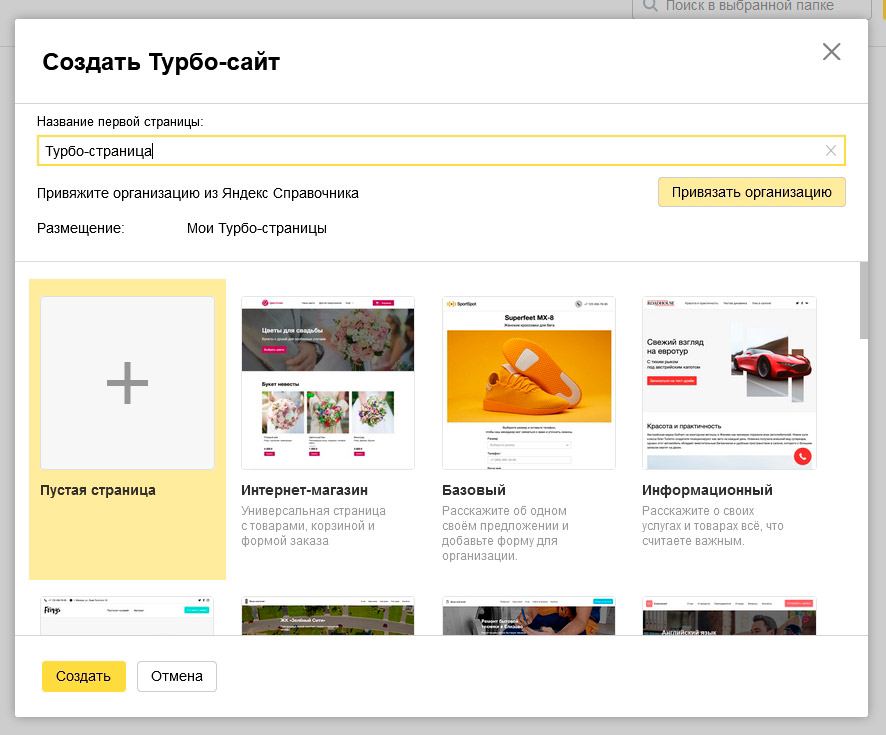Click the search magnifier icon

click(650, 6)
